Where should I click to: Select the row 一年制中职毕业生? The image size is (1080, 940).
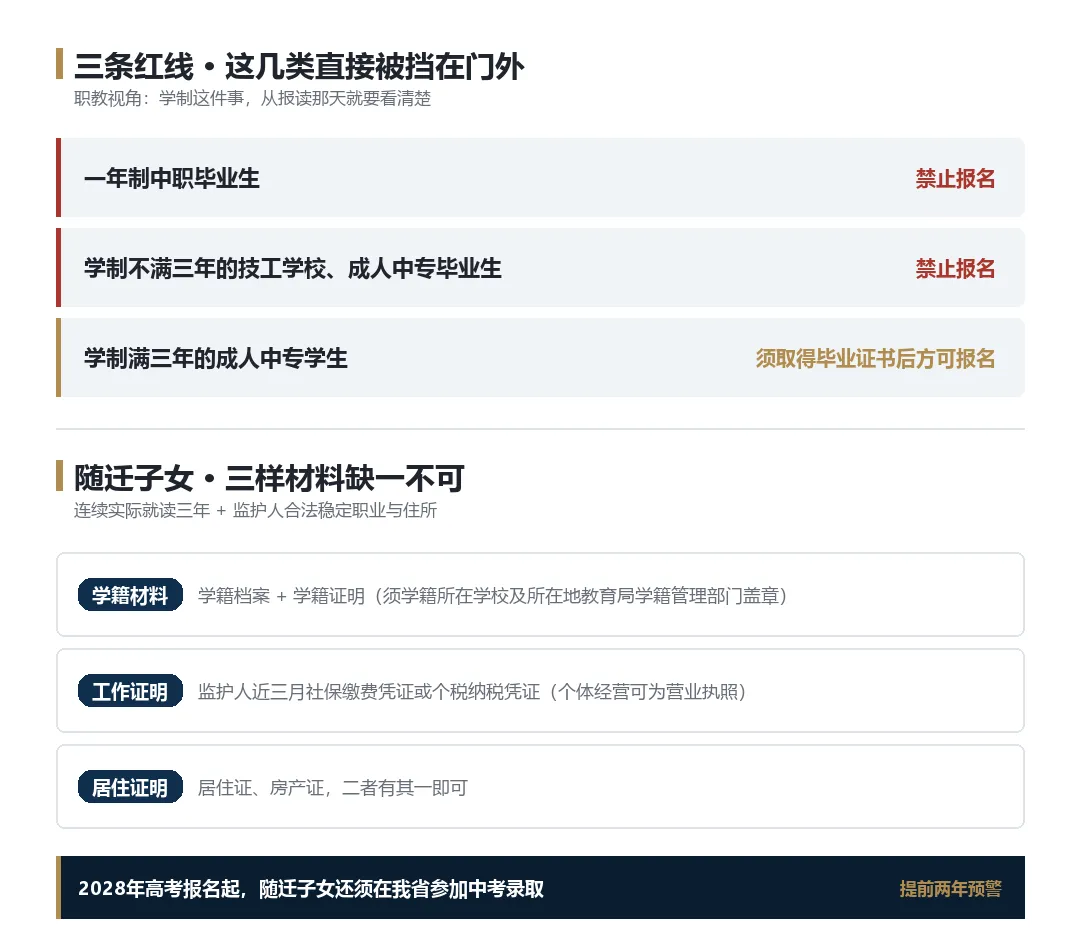click(x=540, y=178)
